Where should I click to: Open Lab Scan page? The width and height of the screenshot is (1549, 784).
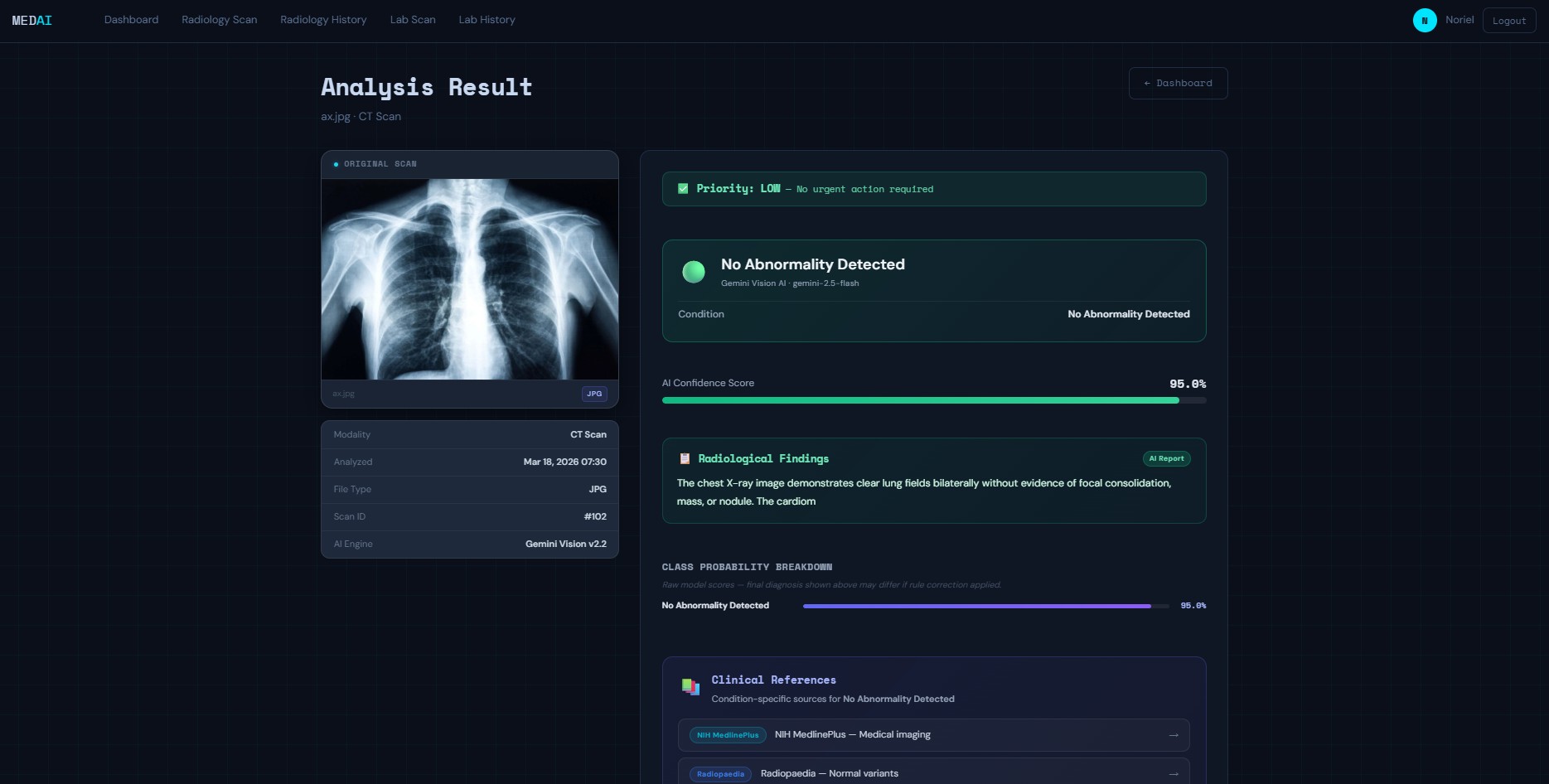[x=413, y=20]
